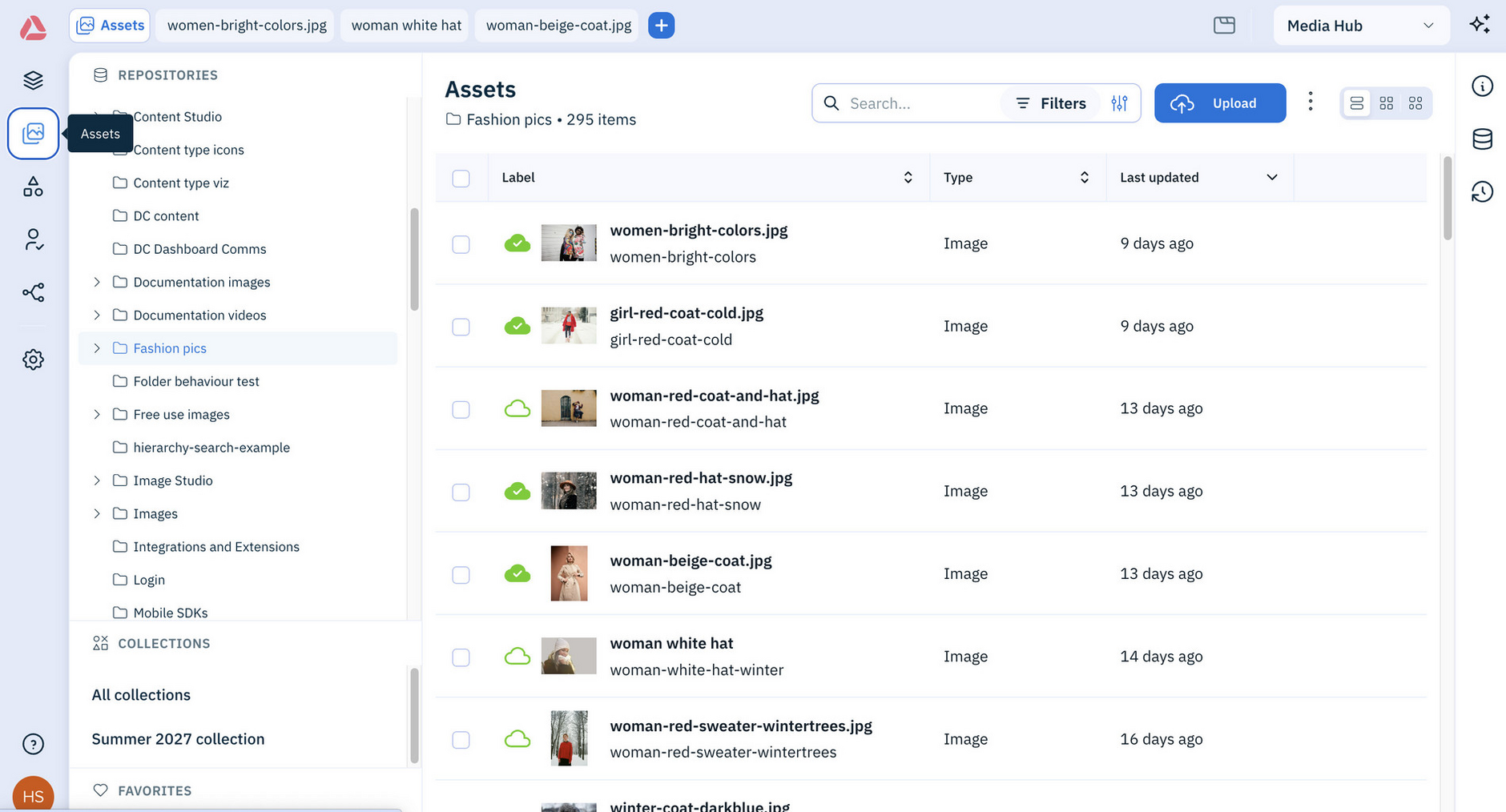This screenshot has width=1506, height=812.
Task: Click the HS user avatar
Action: pos(33,795)
